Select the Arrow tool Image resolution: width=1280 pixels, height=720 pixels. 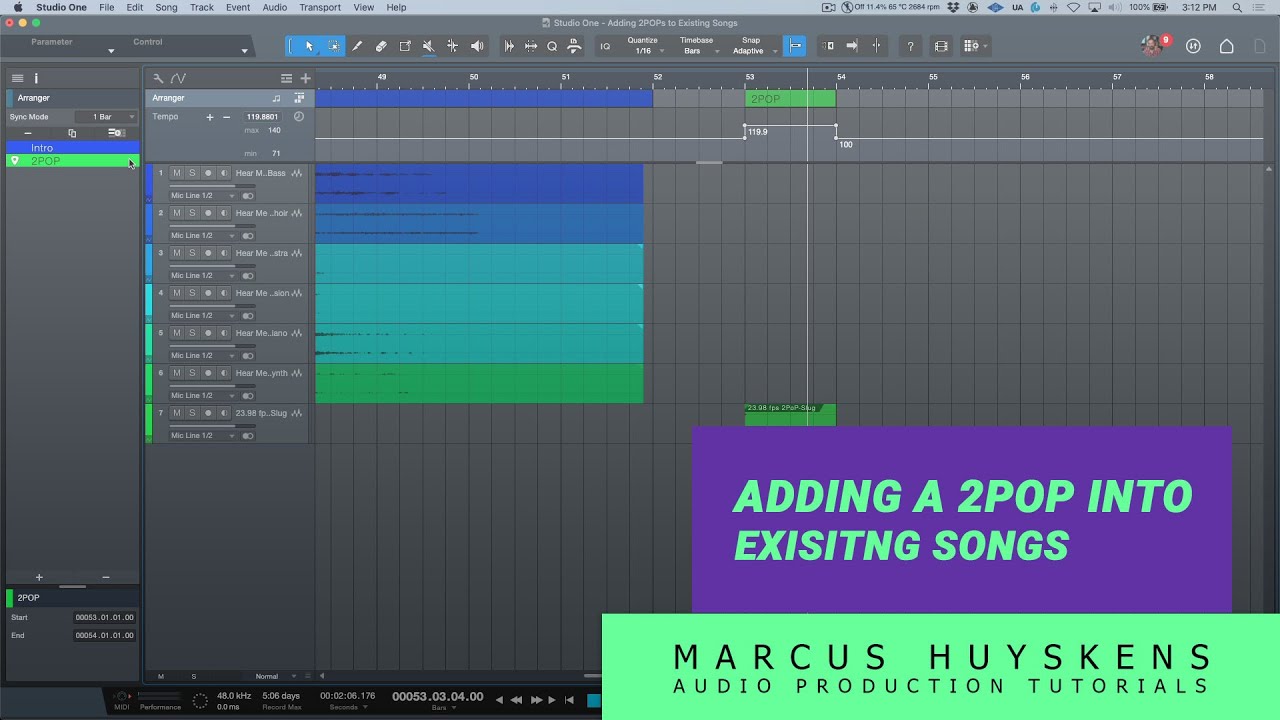[x=309, y=46]
